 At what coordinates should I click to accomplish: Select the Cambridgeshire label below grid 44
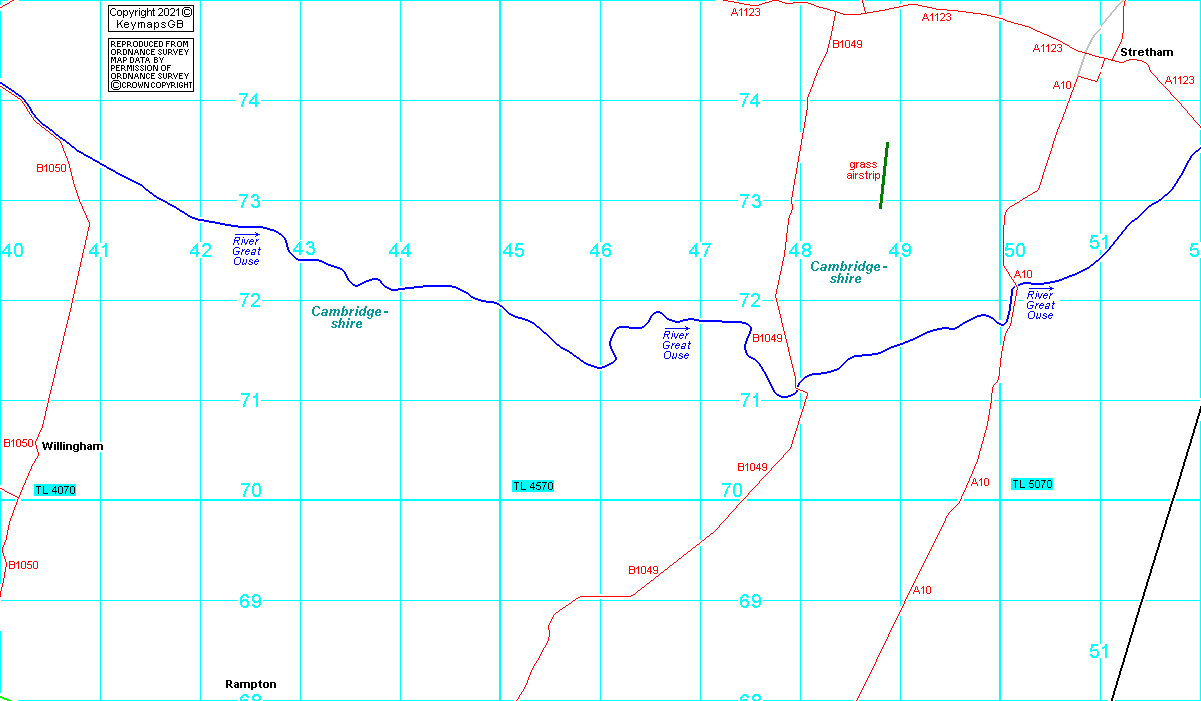349,317
